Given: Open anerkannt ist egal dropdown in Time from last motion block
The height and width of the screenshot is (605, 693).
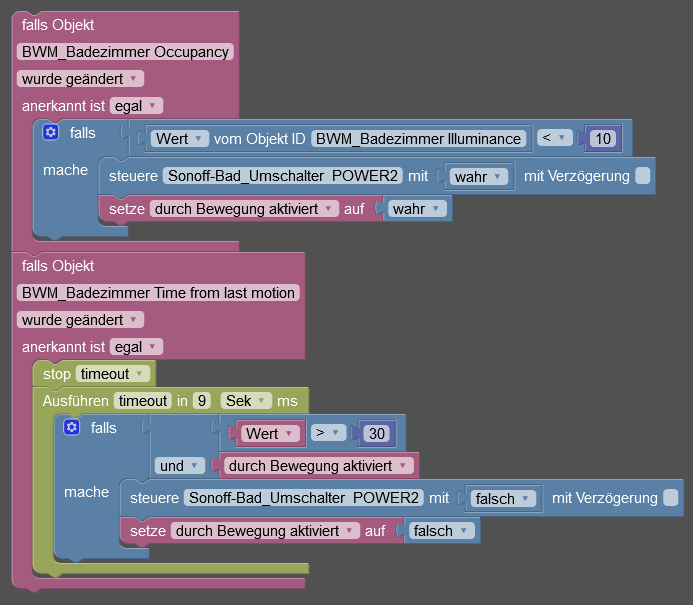Looking at the screenshot, I should (x=136, y=347).
